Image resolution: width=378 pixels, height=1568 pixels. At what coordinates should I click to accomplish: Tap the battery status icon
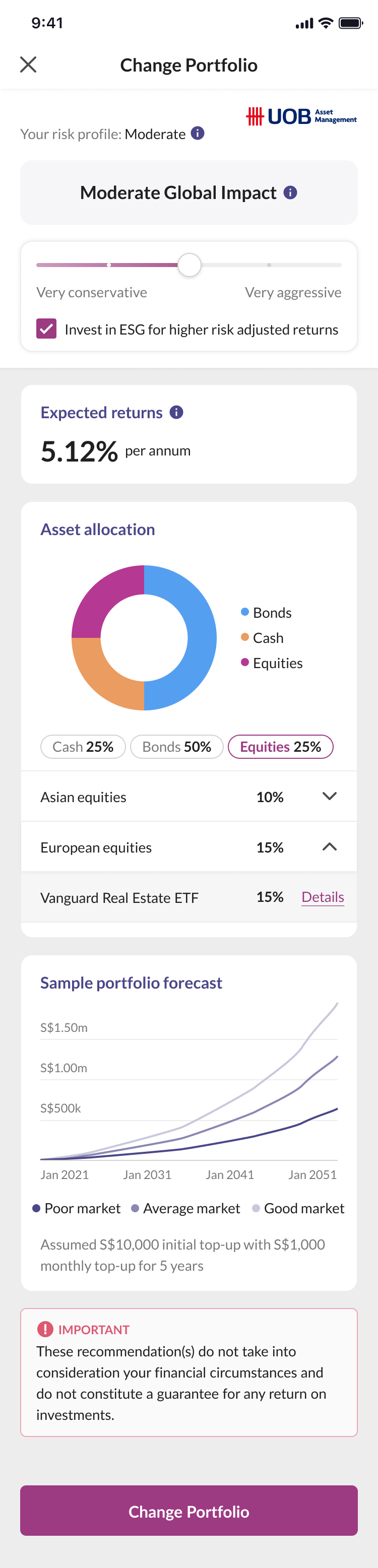[x=351, y=23]
